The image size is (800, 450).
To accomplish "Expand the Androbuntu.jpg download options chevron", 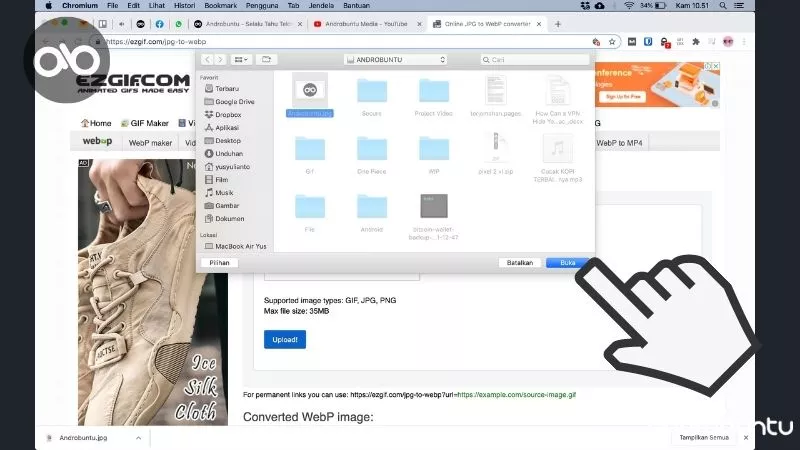I will 138,438.
